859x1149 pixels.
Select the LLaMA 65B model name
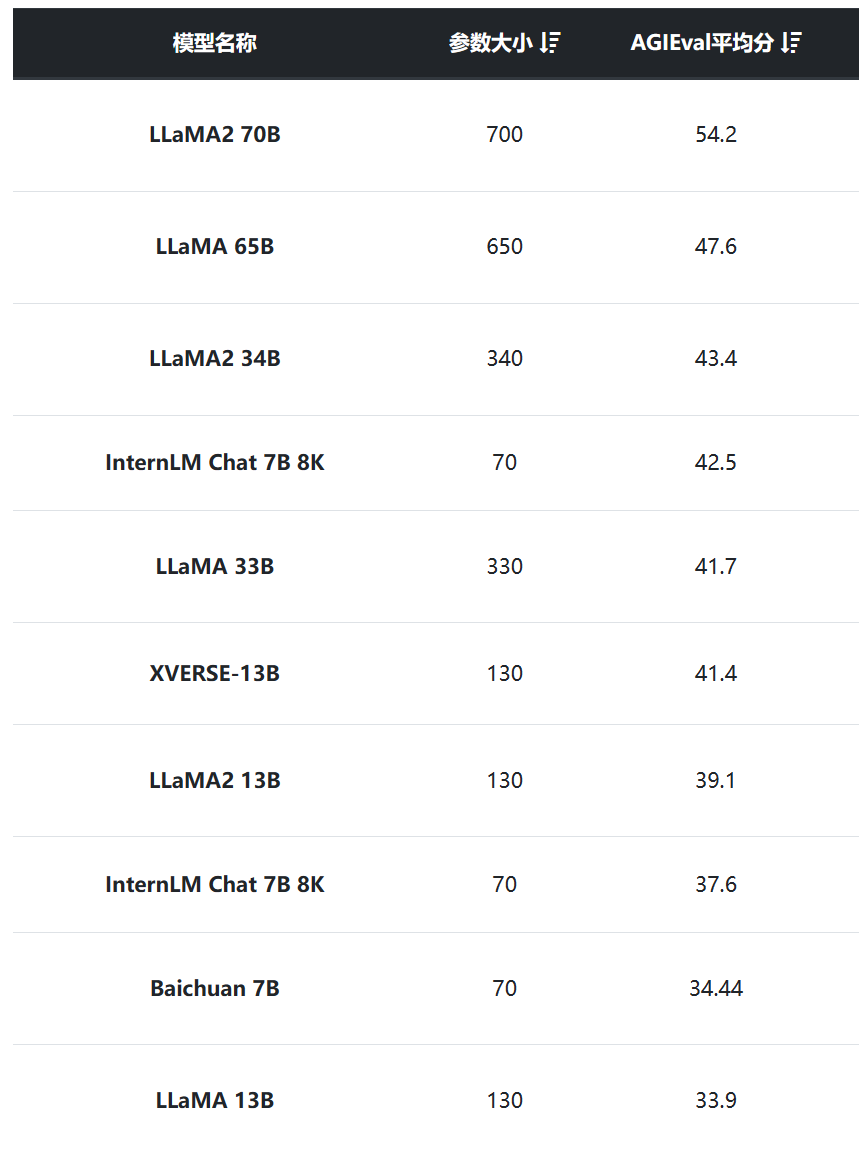(215, 246)
